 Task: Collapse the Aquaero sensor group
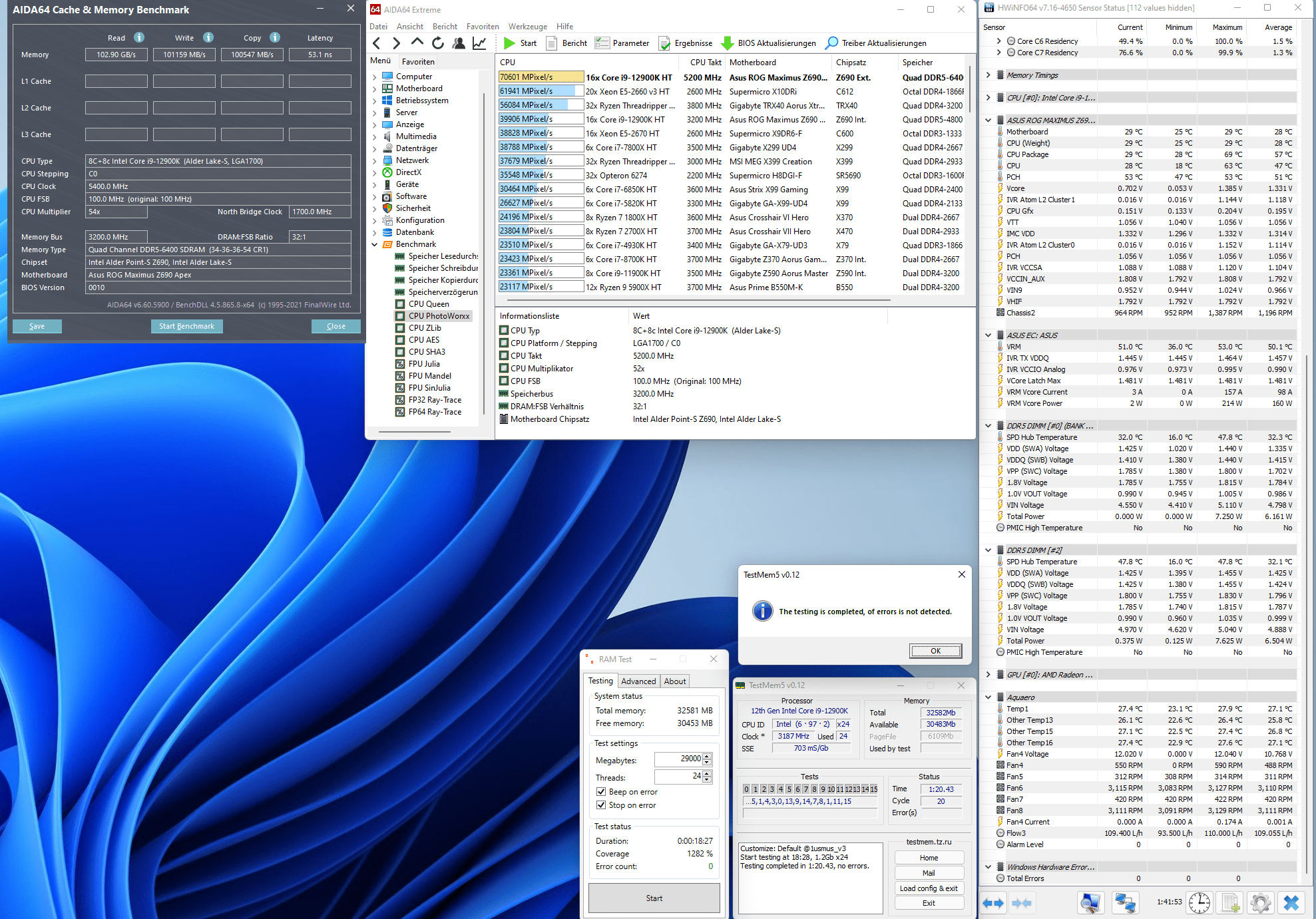(988, 697)
